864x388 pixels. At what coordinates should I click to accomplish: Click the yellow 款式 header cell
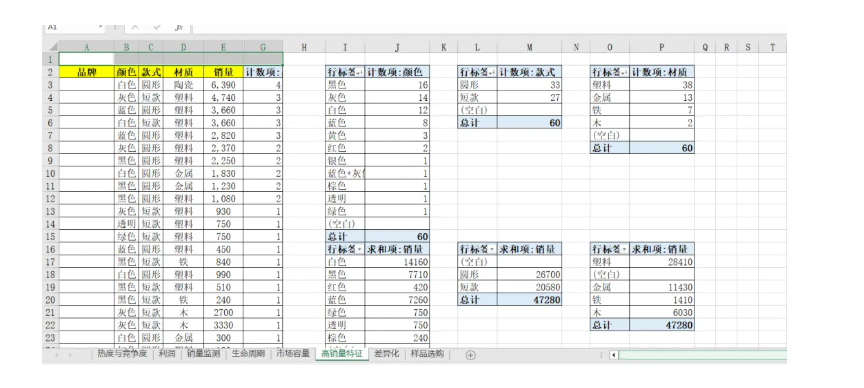pyautogui.click(x=151, y=72)
